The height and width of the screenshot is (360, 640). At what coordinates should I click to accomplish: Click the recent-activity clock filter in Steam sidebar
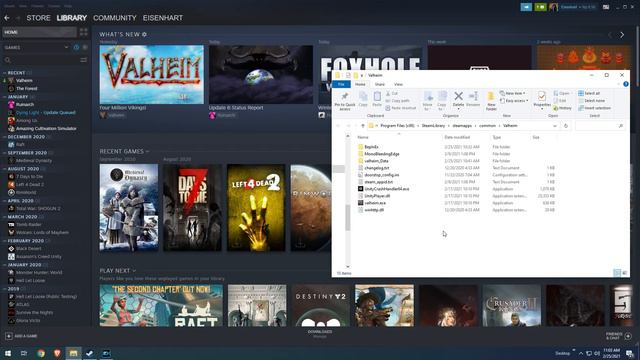click(76, 47)
